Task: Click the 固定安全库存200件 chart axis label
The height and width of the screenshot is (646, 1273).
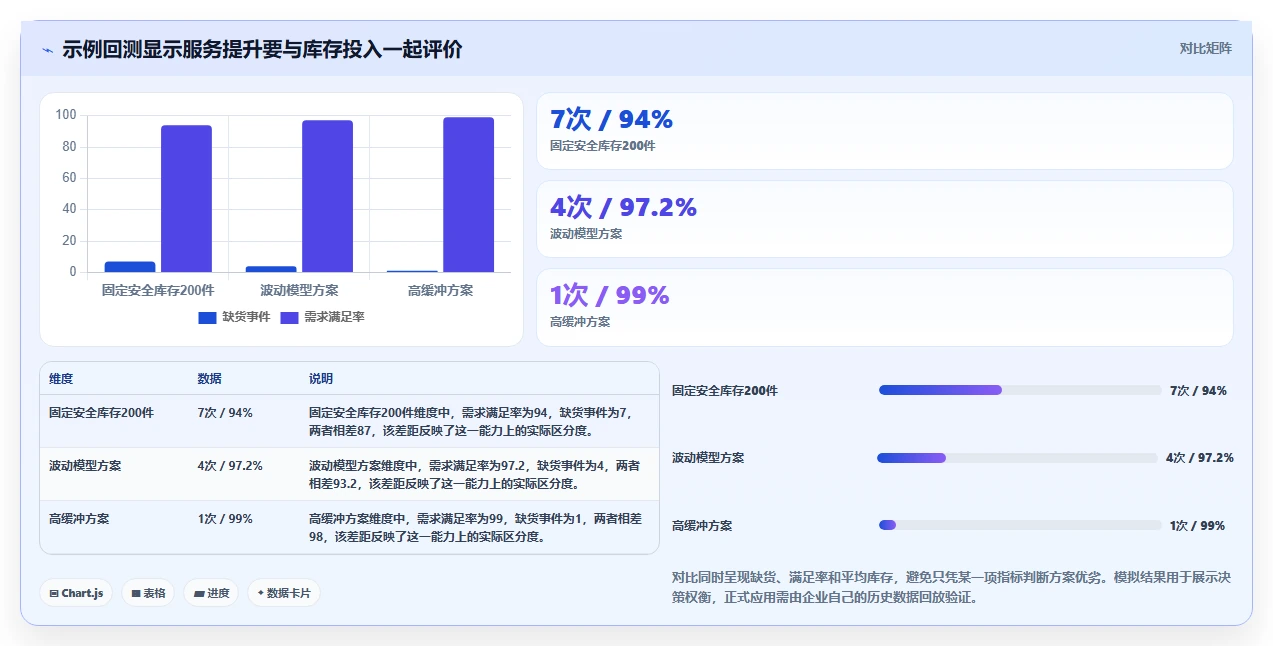Action: coord(158,290)
